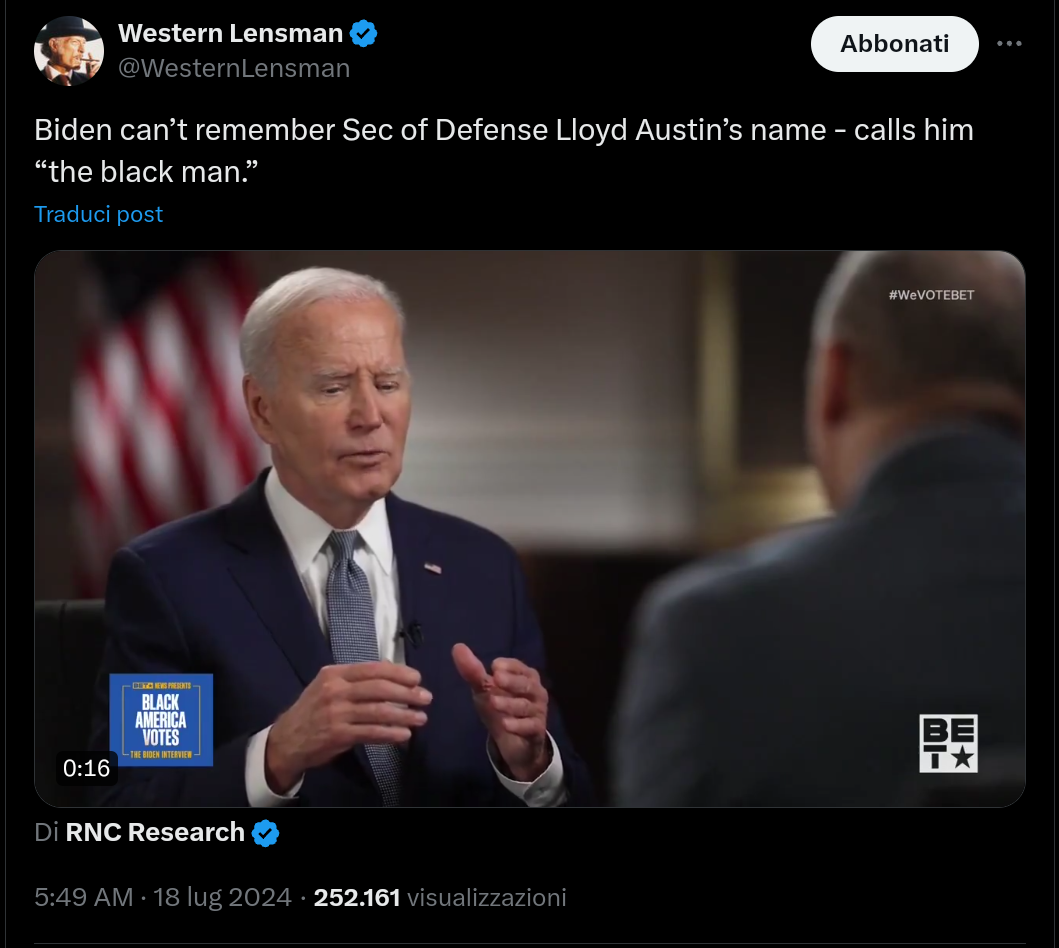Open the three-dot more options menu
This screenshot has width=1059, height=948.
pos(1010,43)
